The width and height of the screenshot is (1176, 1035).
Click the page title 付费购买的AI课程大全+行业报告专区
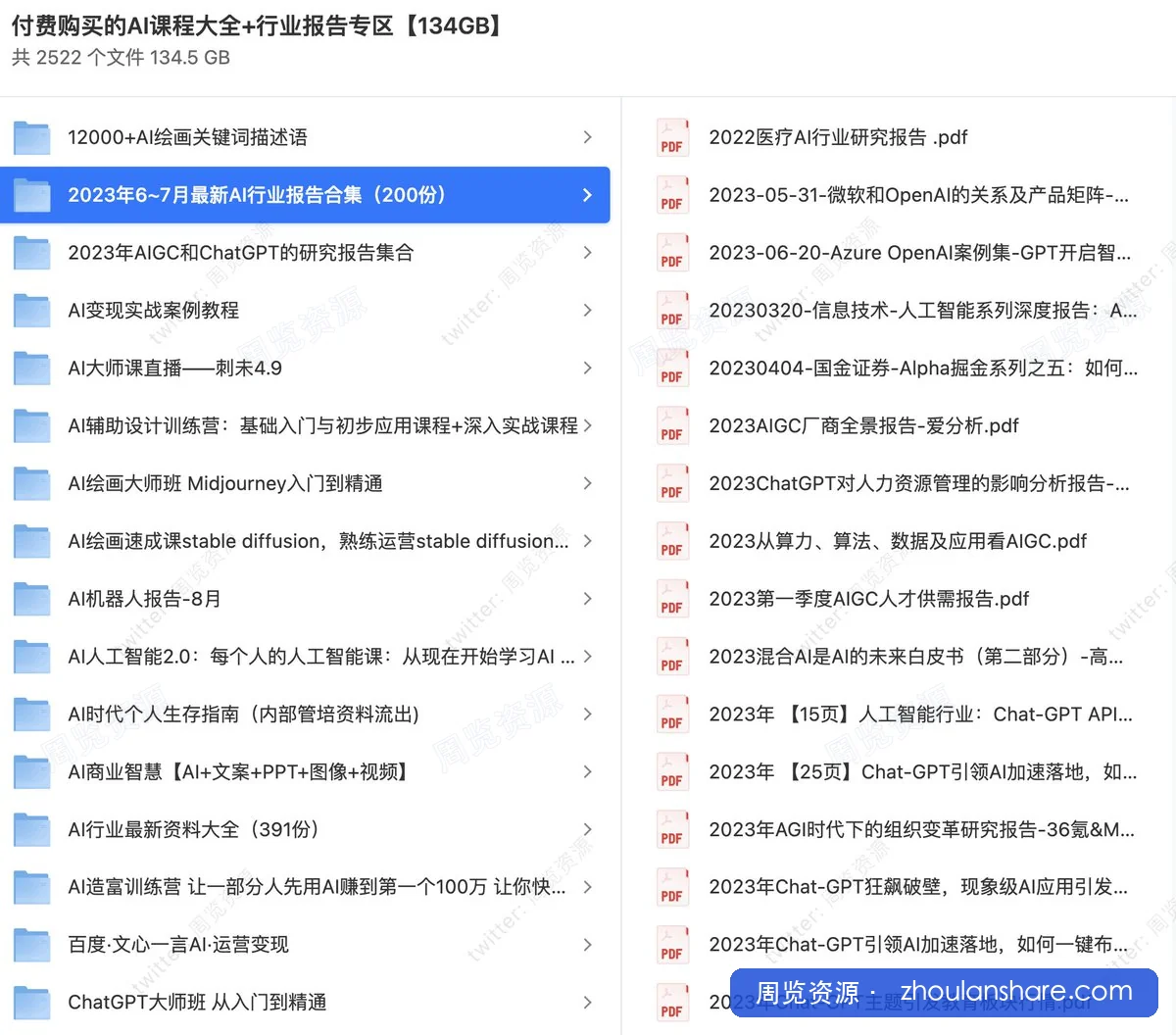[259, 25]
